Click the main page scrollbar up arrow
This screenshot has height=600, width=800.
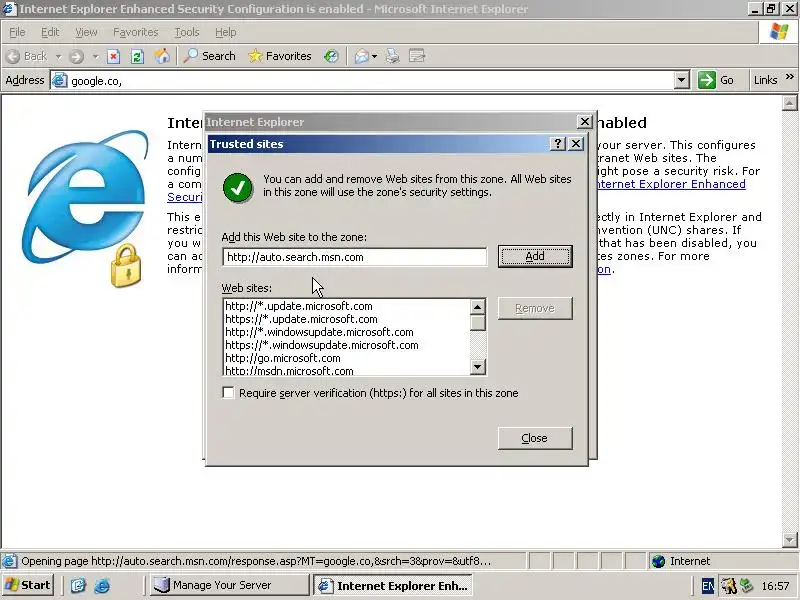tap(789, 104)
